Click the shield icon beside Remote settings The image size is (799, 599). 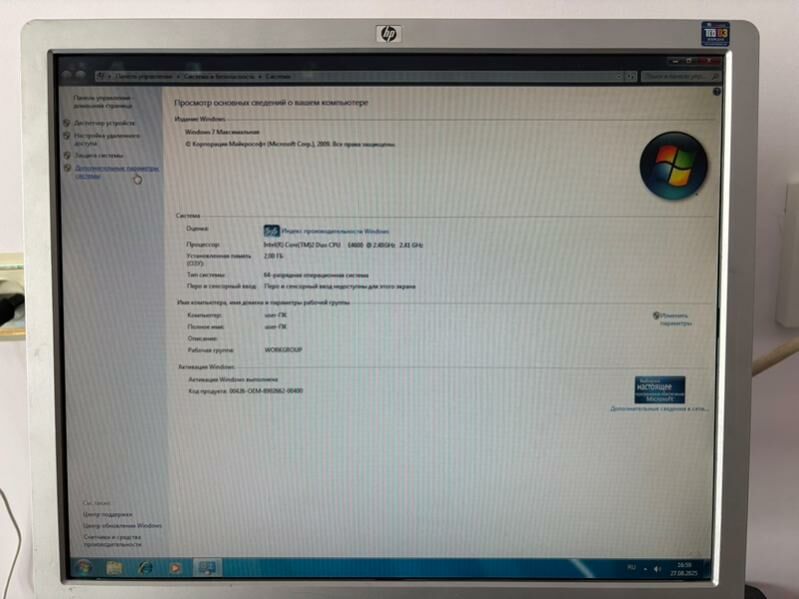pos(67,136)
